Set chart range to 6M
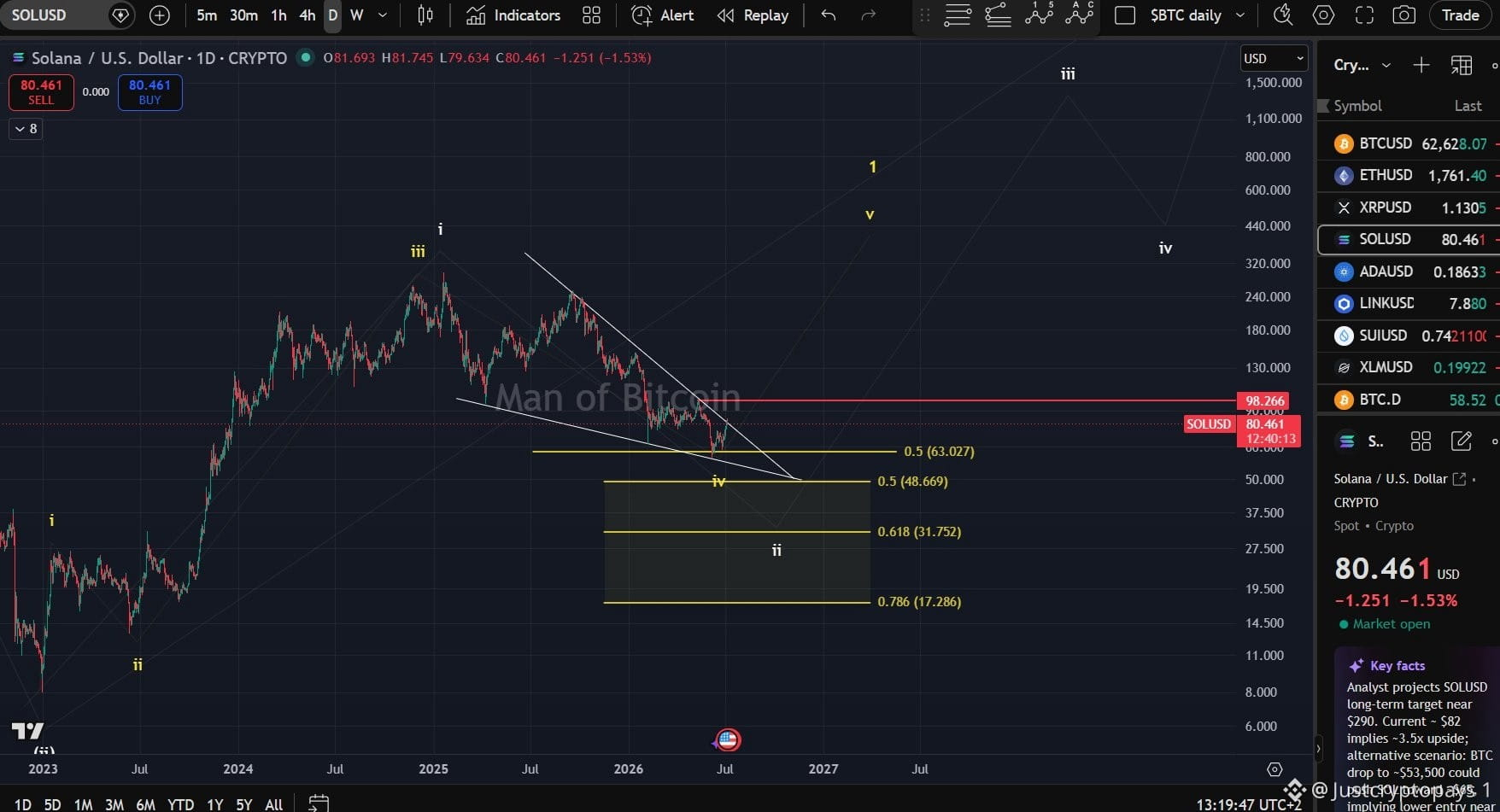This screenshot has width=1500, height=812. coord(145,804)
